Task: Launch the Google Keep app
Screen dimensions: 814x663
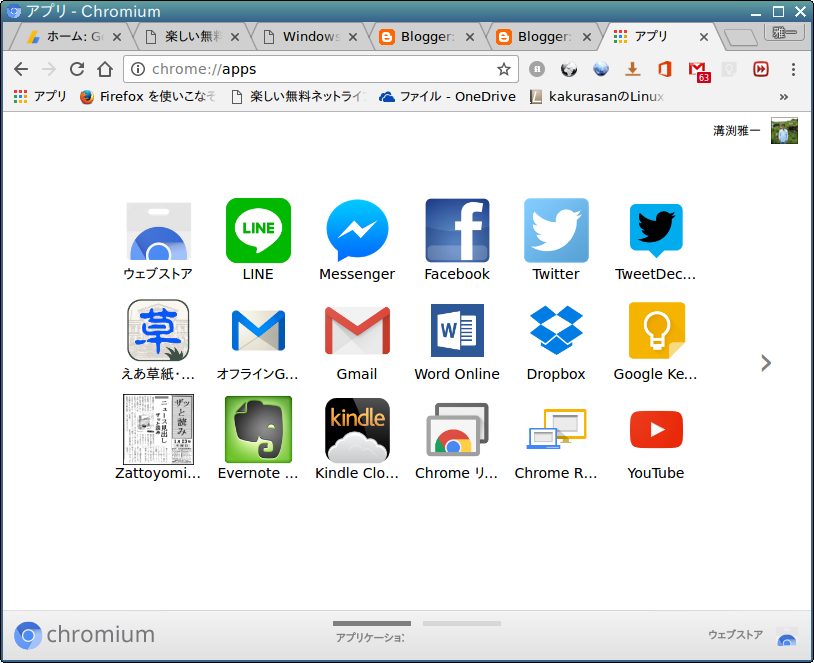Action: 656,330
